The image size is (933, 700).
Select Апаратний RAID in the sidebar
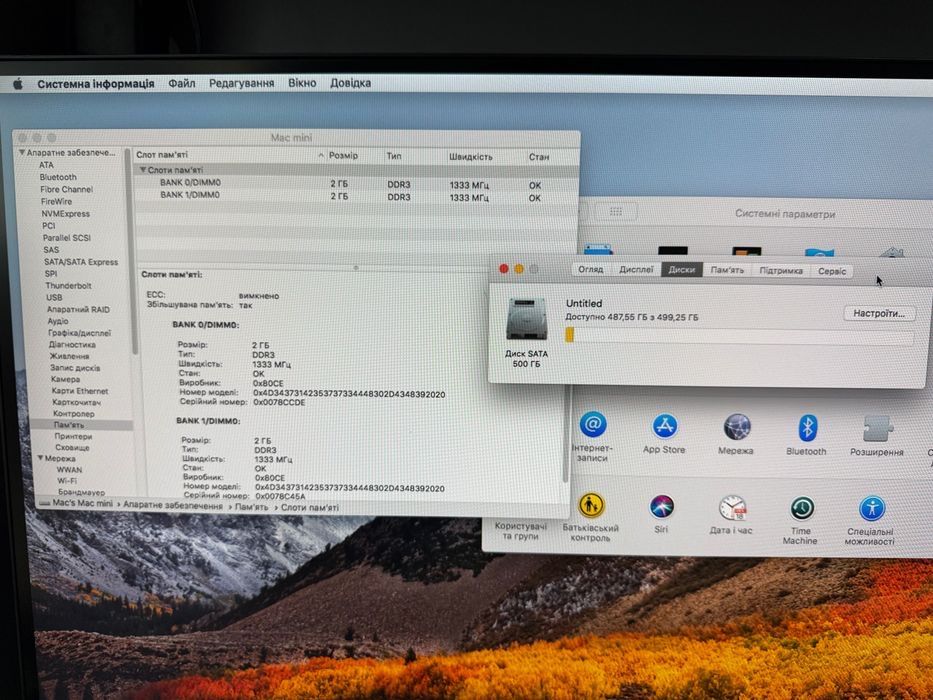point(79,309)
